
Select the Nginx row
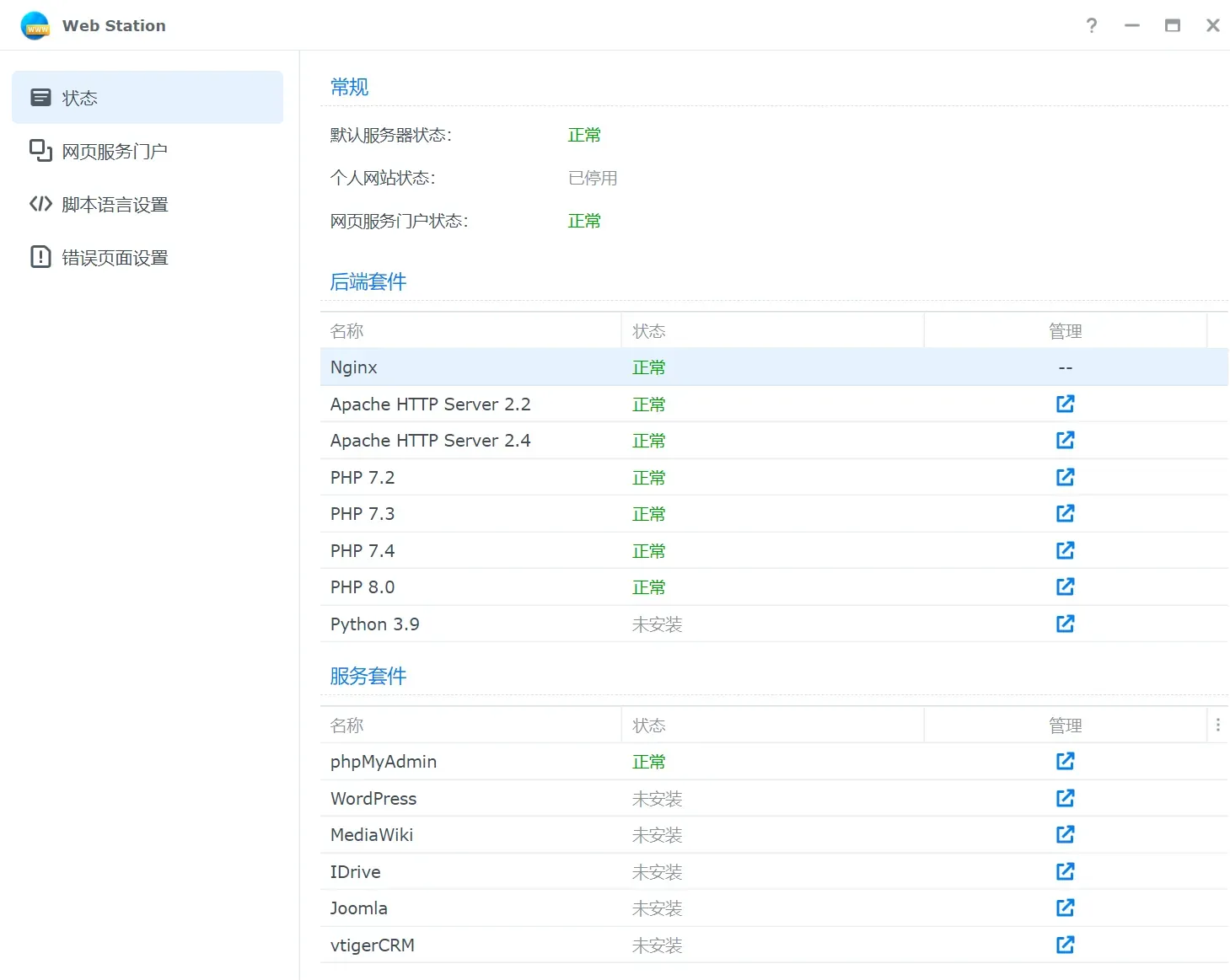774,367
